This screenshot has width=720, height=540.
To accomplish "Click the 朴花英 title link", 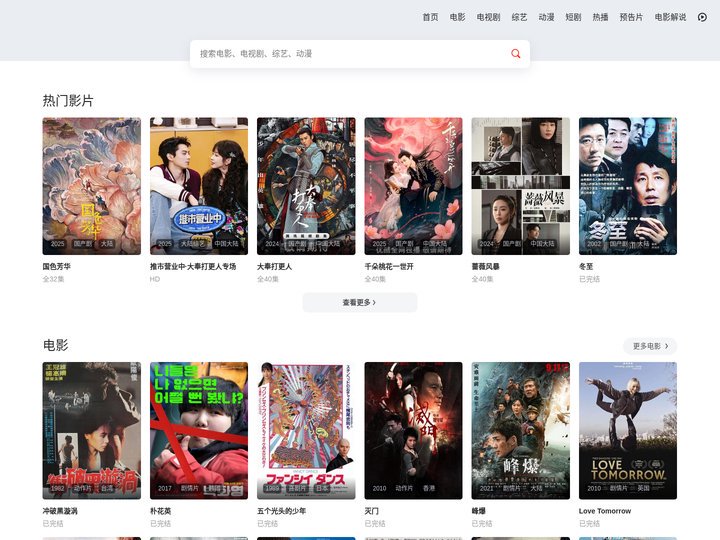I will [x=161, y=511].
